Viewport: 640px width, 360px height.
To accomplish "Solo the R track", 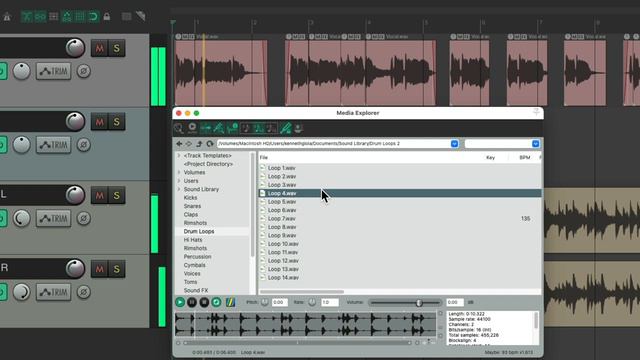I will (117, 269).
